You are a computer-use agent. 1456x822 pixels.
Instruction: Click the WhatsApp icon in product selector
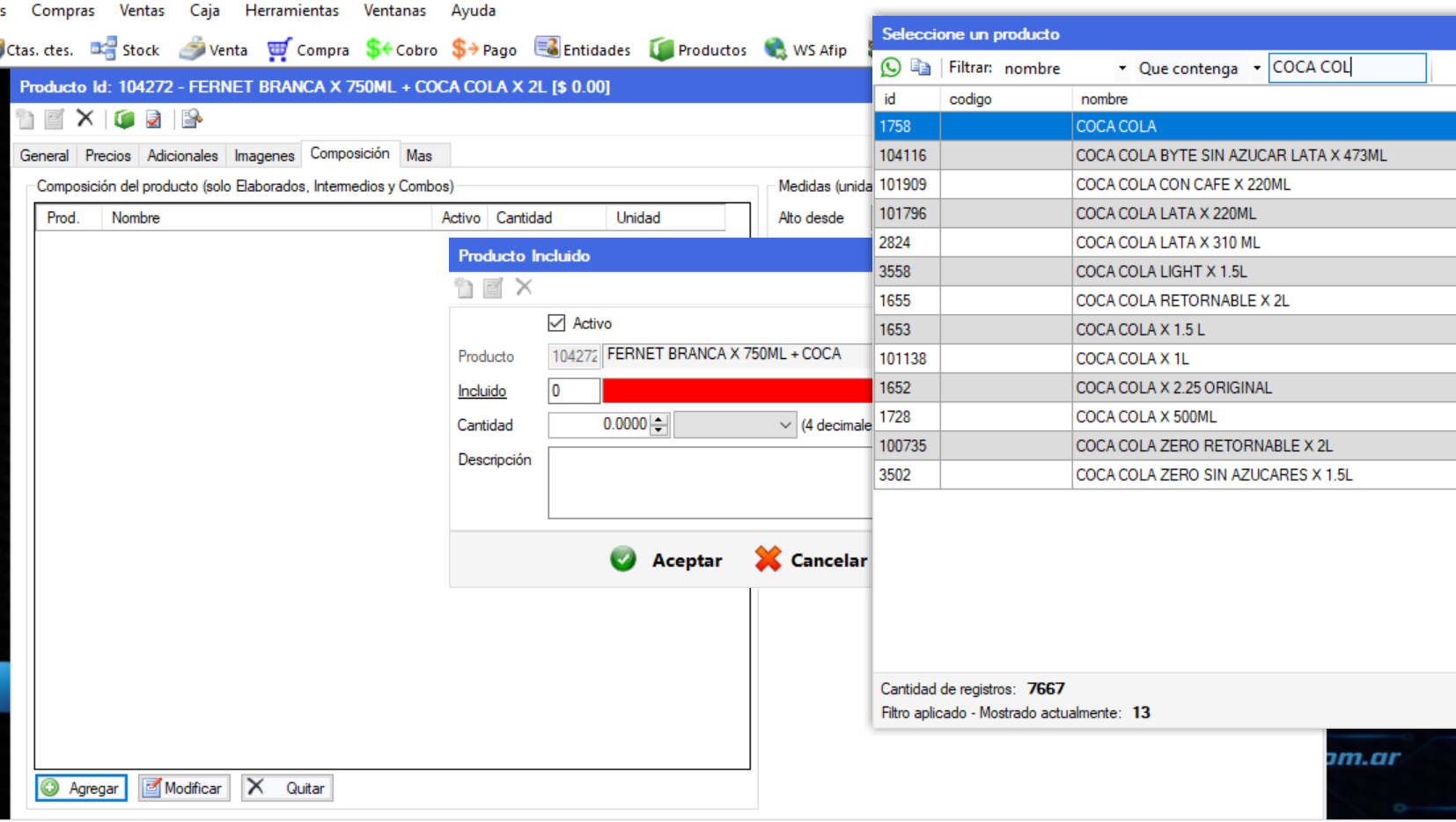891,68
